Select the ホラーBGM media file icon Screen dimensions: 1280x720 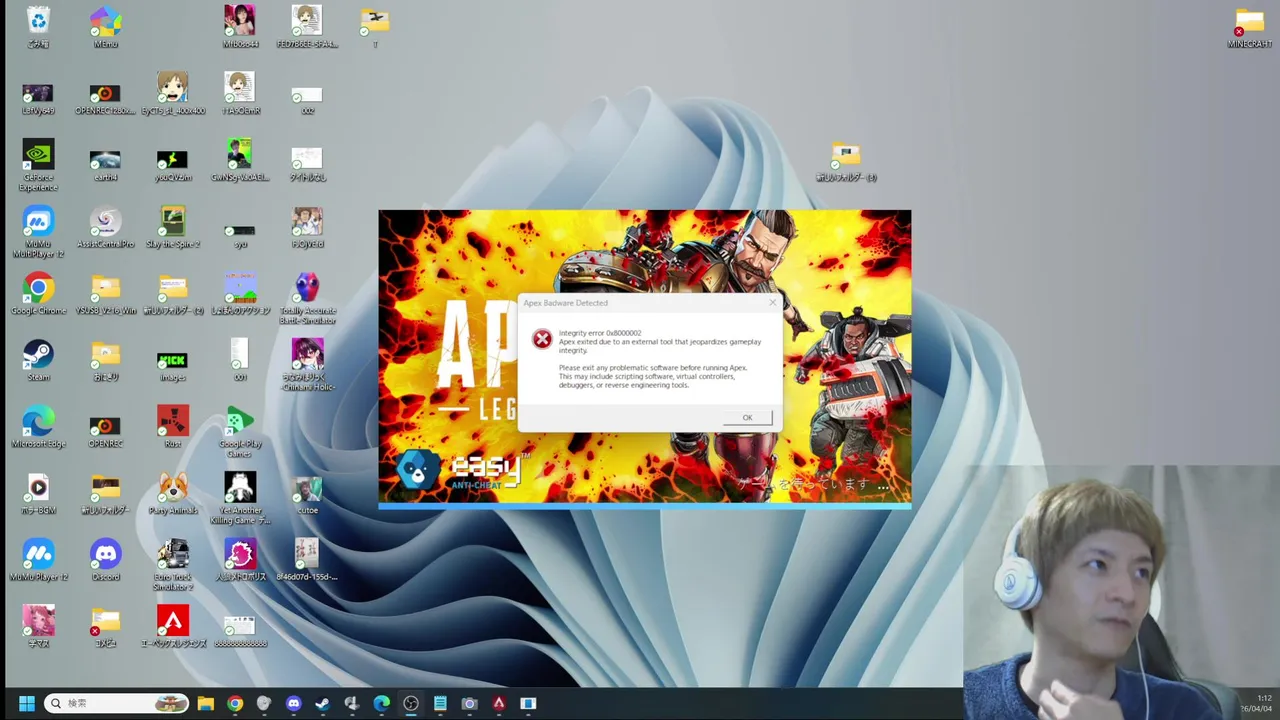pyautogui.click(x=38, y=494)
